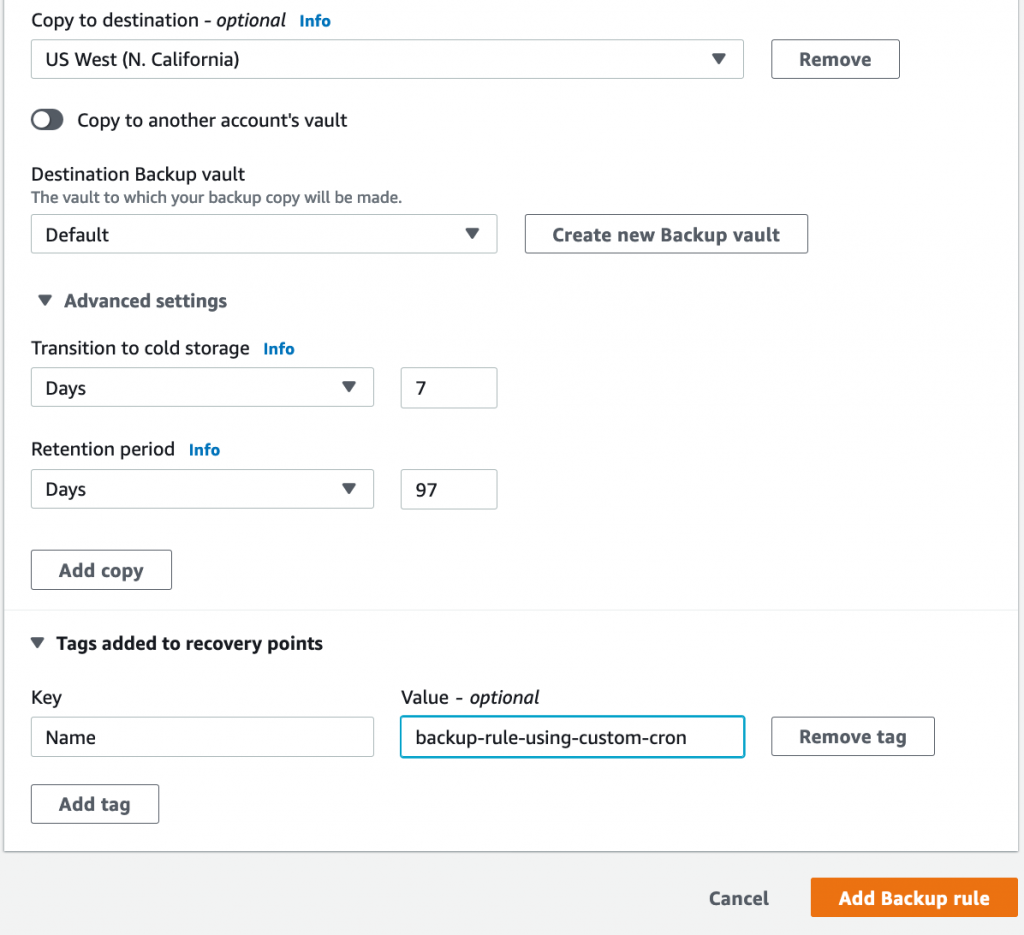Click the Advanced settings disclosure triangle

[43, 300]
